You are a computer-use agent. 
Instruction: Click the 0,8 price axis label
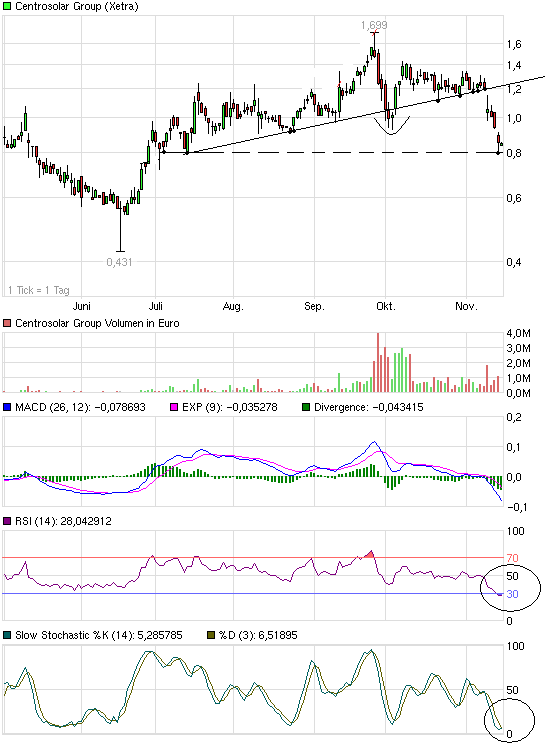[514, 153]
